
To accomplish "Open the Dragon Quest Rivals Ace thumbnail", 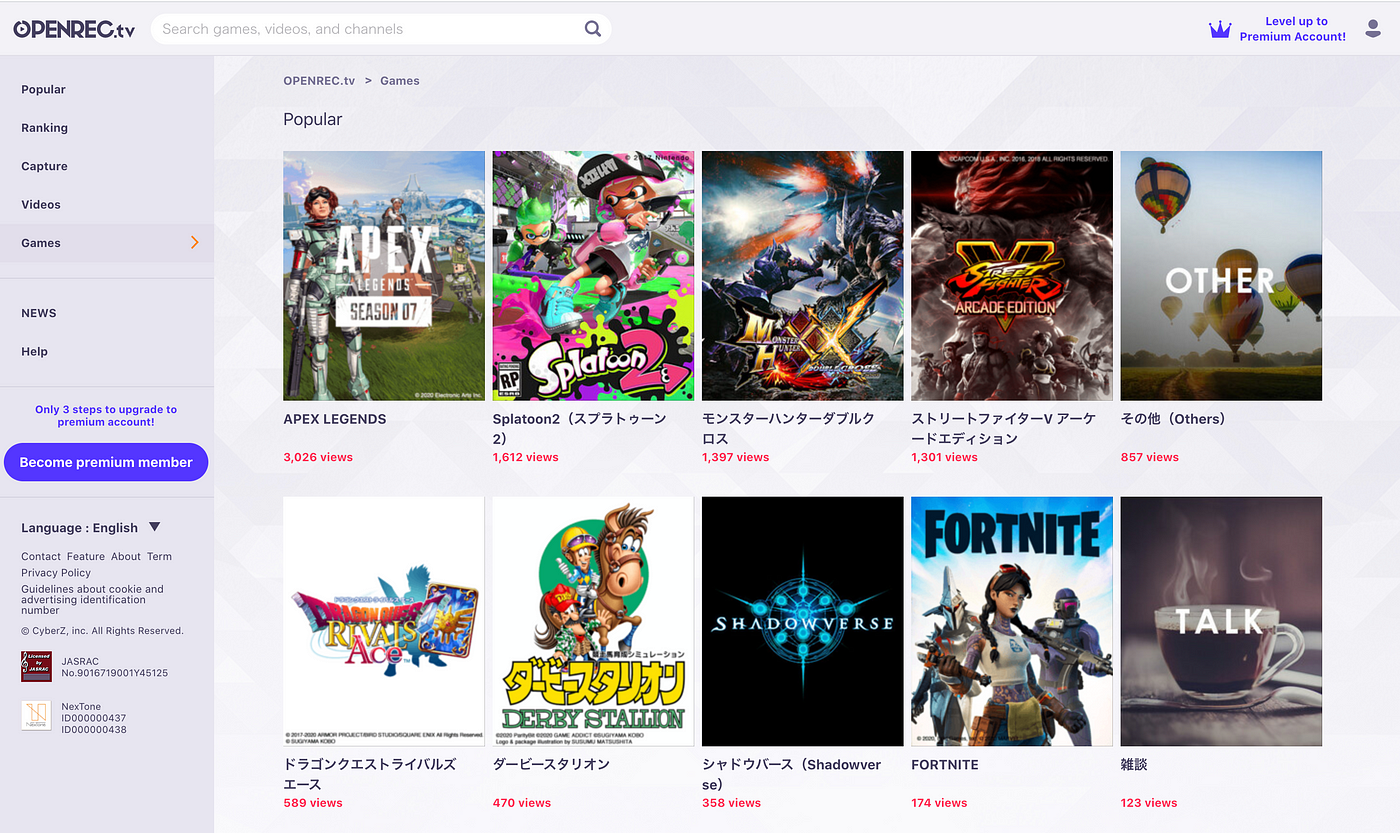I will point(384,621).
